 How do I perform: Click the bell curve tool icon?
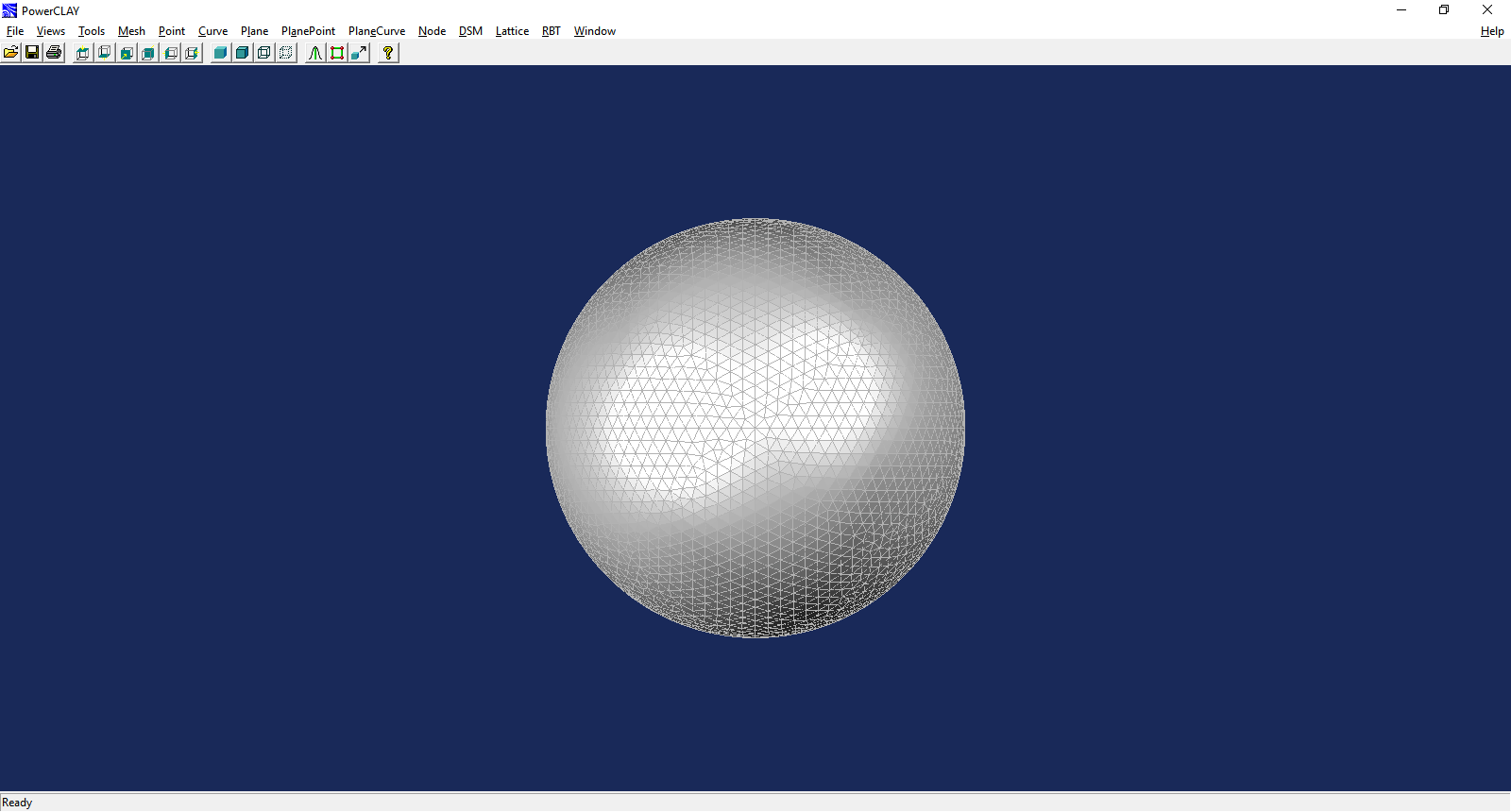pos(315,53)
